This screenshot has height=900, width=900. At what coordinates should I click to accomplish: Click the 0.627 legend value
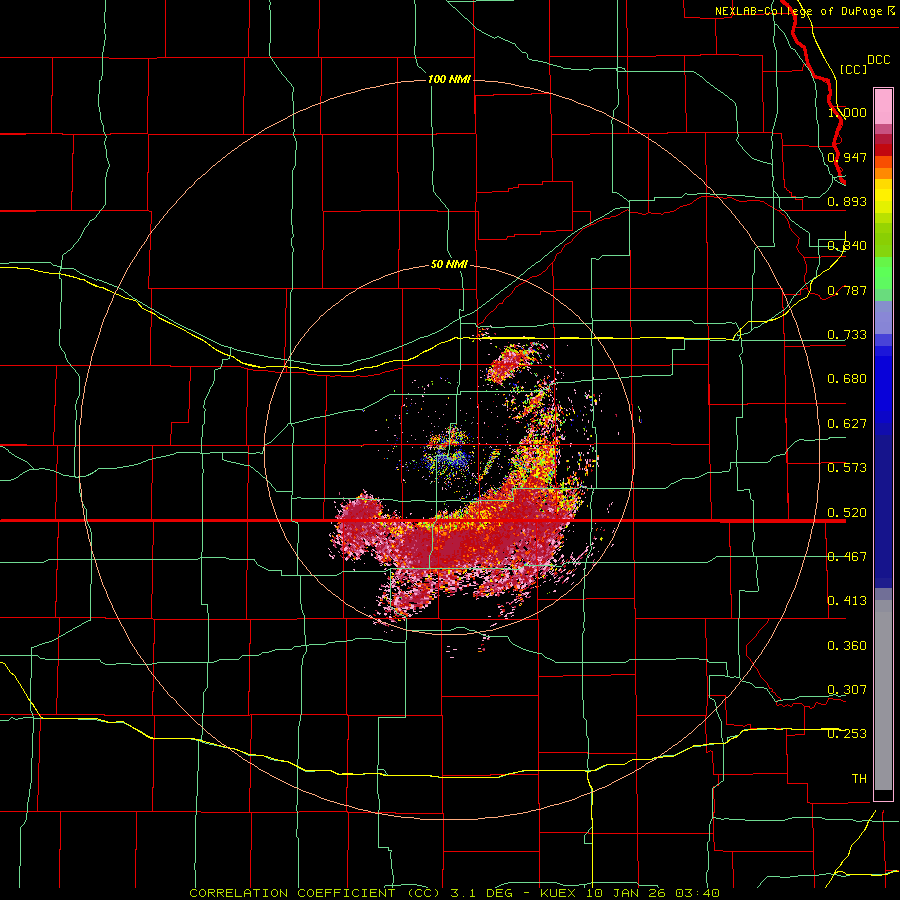click(x=847, y=423)
